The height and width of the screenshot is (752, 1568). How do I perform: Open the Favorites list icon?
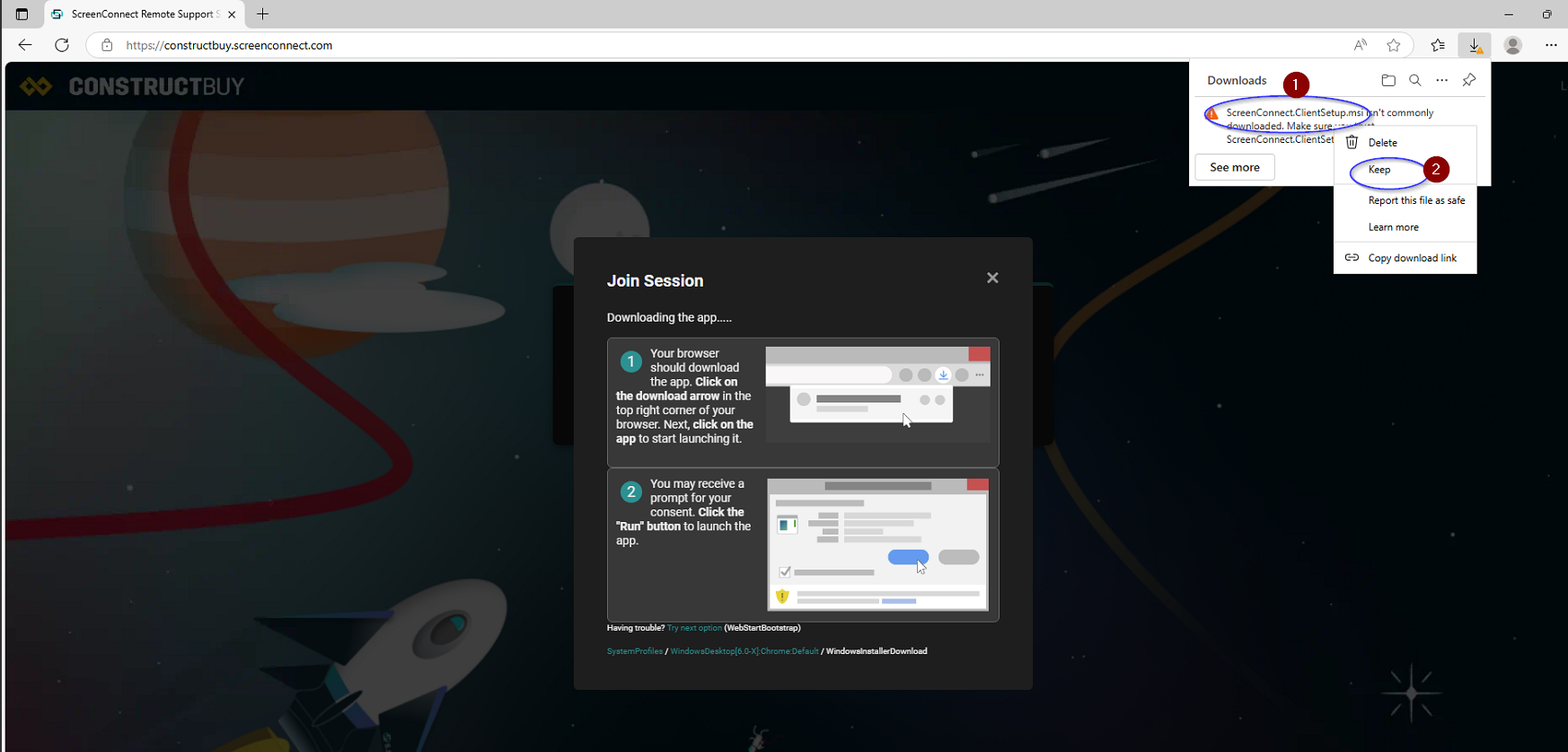(1438, 45)
